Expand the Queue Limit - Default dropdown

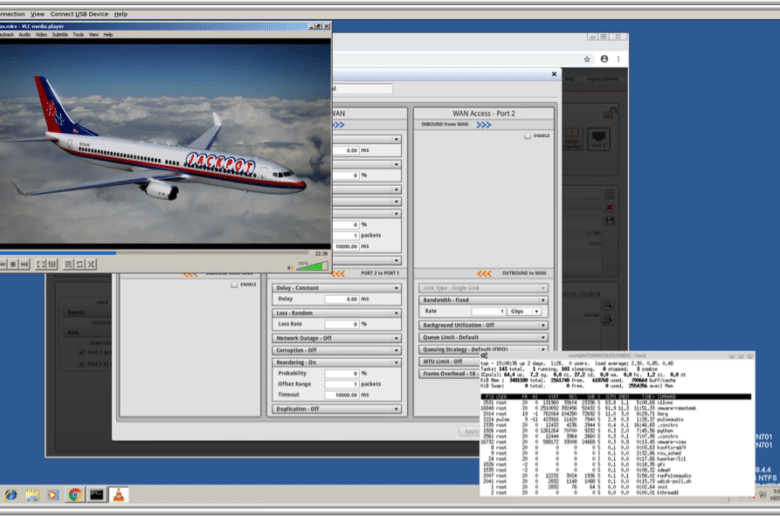pyautogui.click(x=484, y=337)
